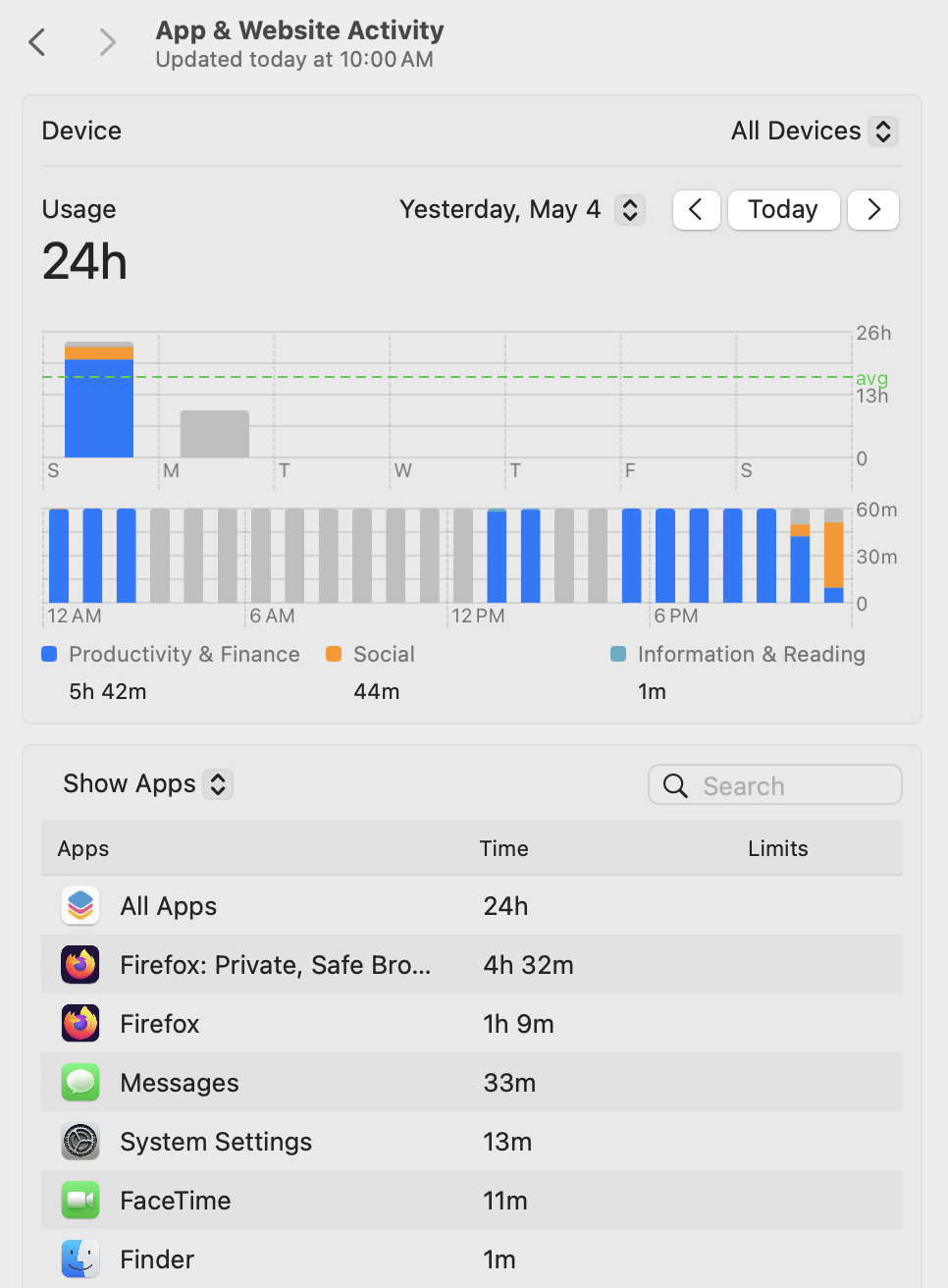Click the Firefox Private browser app icon
Image resolution: width=948 pixels, height=1288 pixels.
pyautogui.click(x=80, y=965)
